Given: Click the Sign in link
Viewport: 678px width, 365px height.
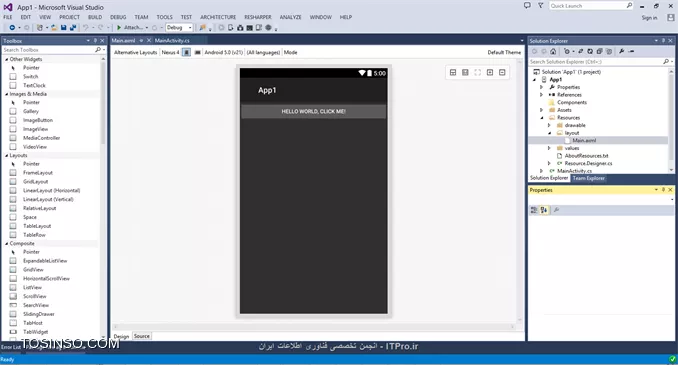Looking at the screenshot, I should pos(649,18).
